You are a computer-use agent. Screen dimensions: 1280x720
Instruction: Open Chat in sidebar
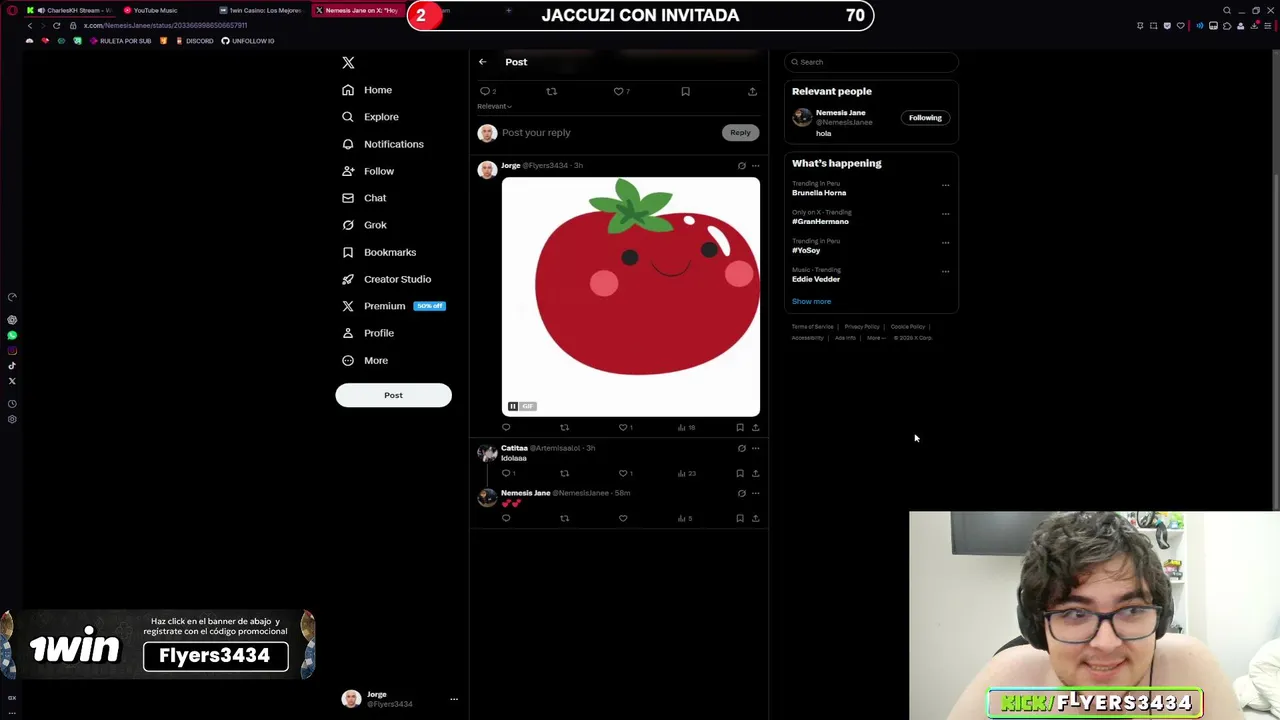(x=364, y=198)
